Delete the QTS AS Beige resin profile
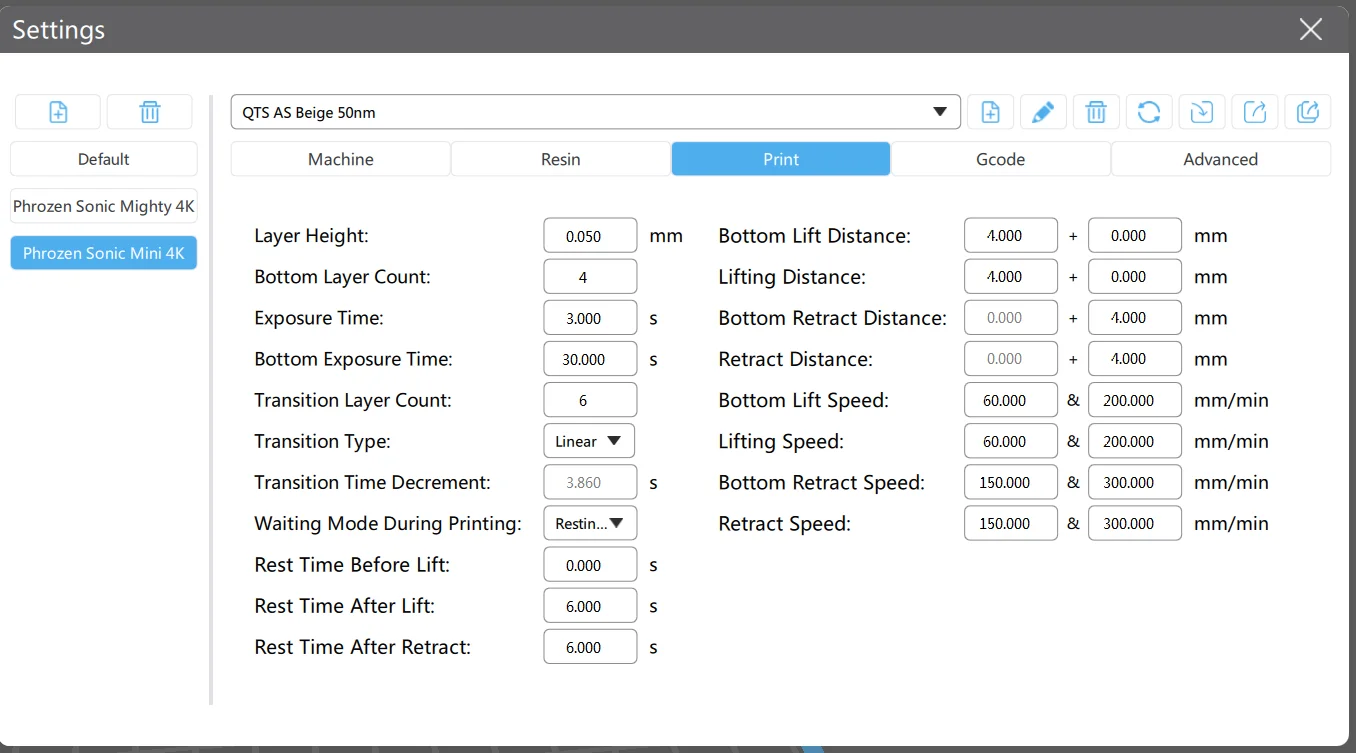1356x753 pixels. click(x=1096, y=112)
